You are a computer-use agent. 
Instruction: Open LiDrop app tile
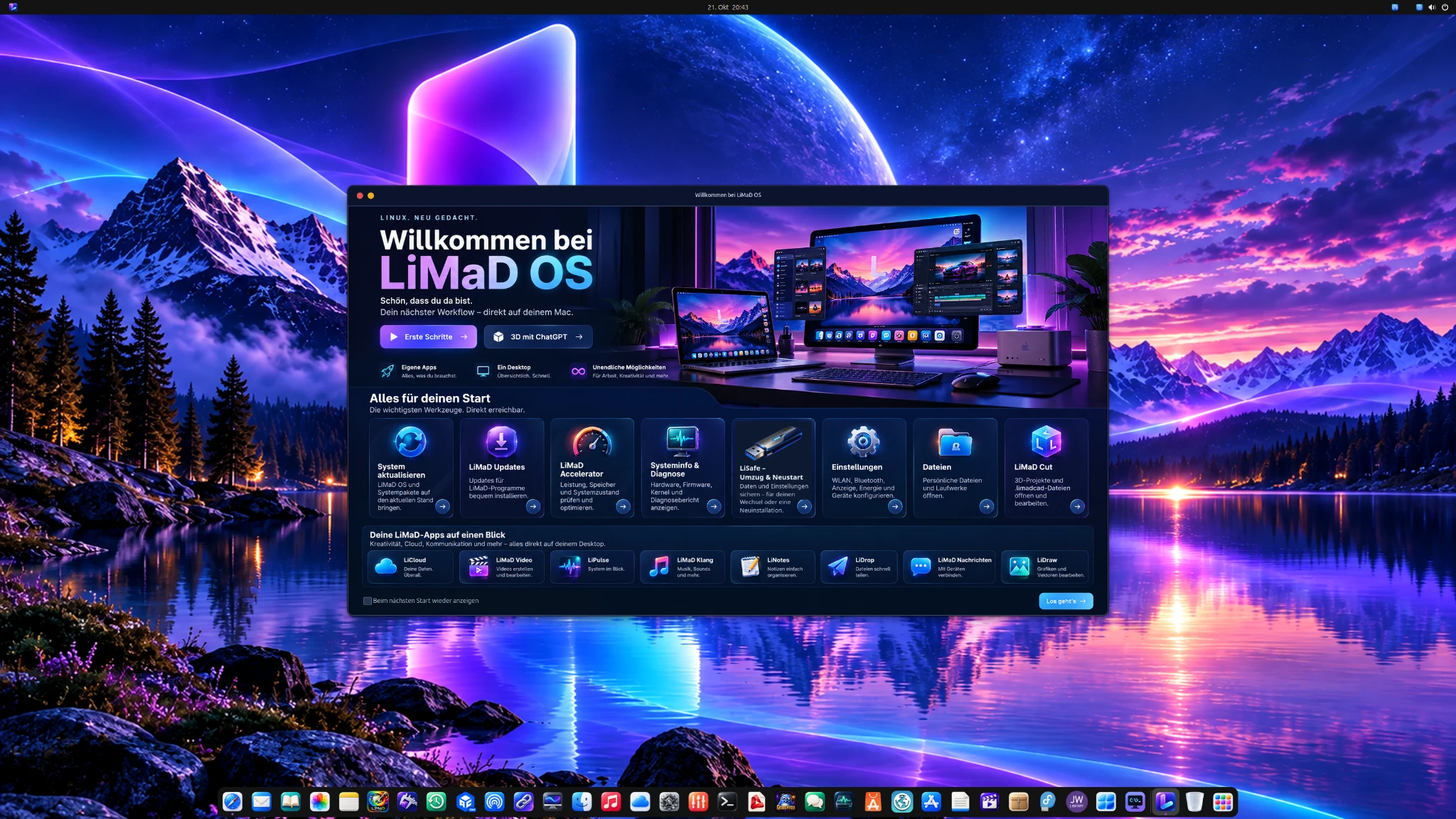click(859, 567)
